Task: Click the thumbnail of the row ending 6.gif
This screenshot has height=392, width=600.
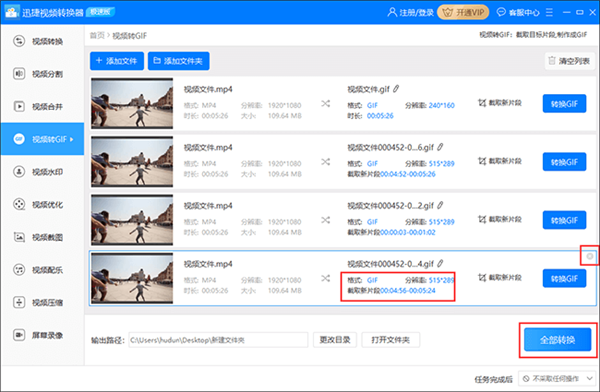Action: [132, 162]
